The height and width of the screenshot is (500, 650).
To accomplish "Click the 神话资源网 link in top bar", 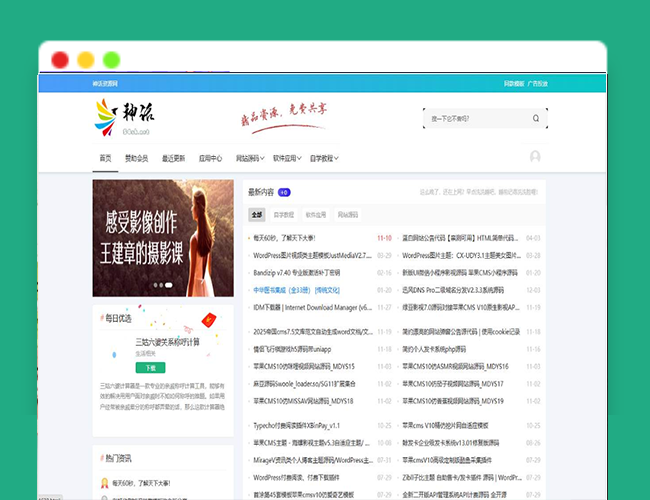I will point(105,84).
